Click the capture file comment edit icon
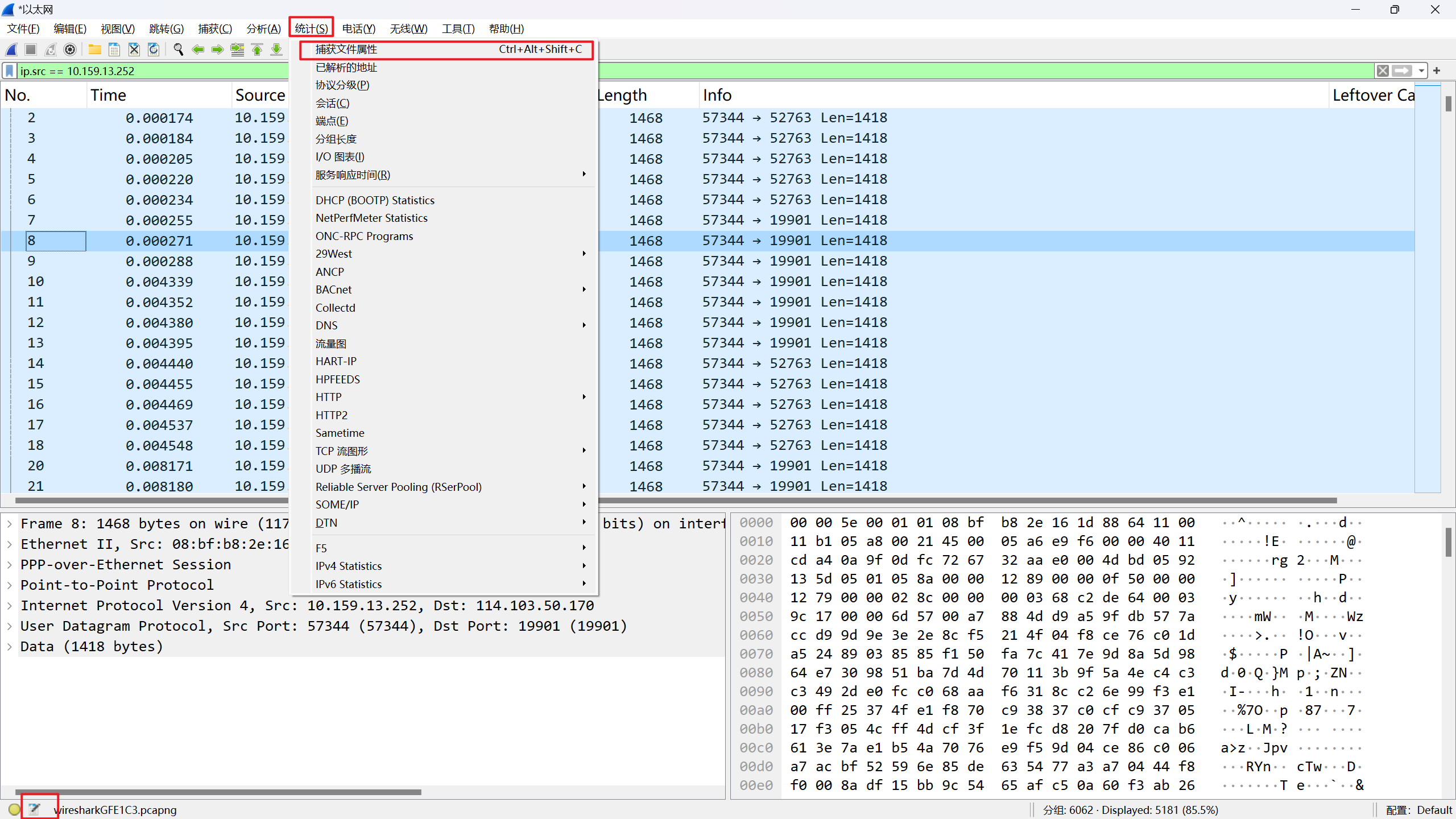The height and width of the screenshot is (819, 1456). coord(34,809)
